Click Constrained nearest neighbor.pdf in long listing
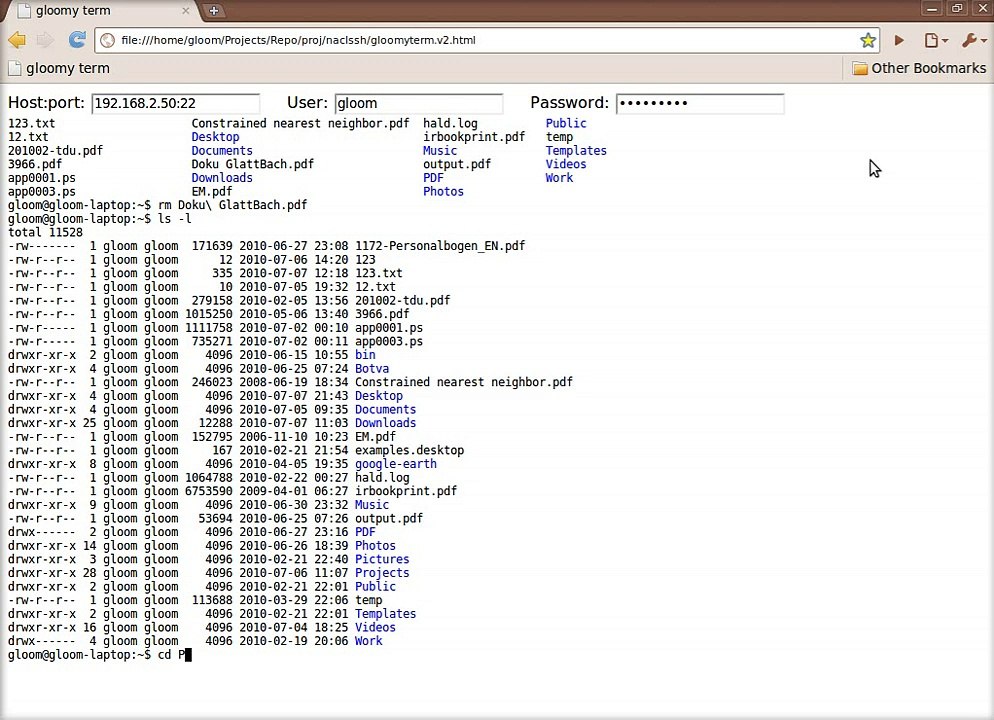The width and height of the screenshot is (994, 720). 464,382
